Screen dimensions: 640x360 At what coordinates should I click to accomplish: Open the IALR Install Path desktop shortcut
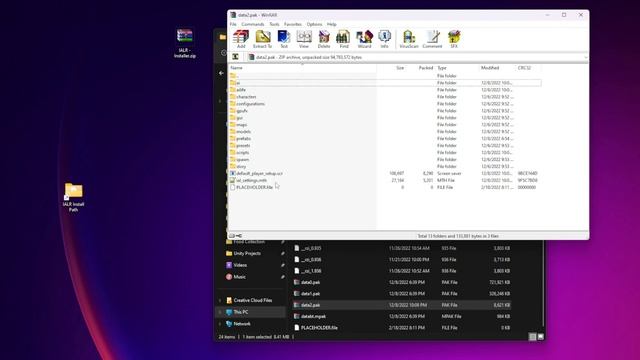[x=73, y=197]
